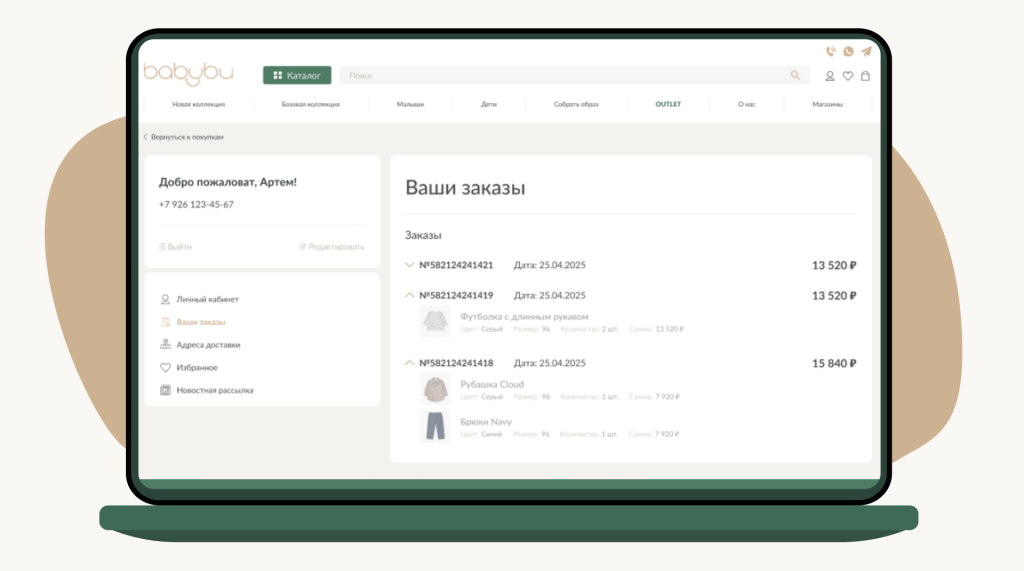Click Ваши заказы sidebar icon
The image size is (1024, 571).
coord(165,322)
